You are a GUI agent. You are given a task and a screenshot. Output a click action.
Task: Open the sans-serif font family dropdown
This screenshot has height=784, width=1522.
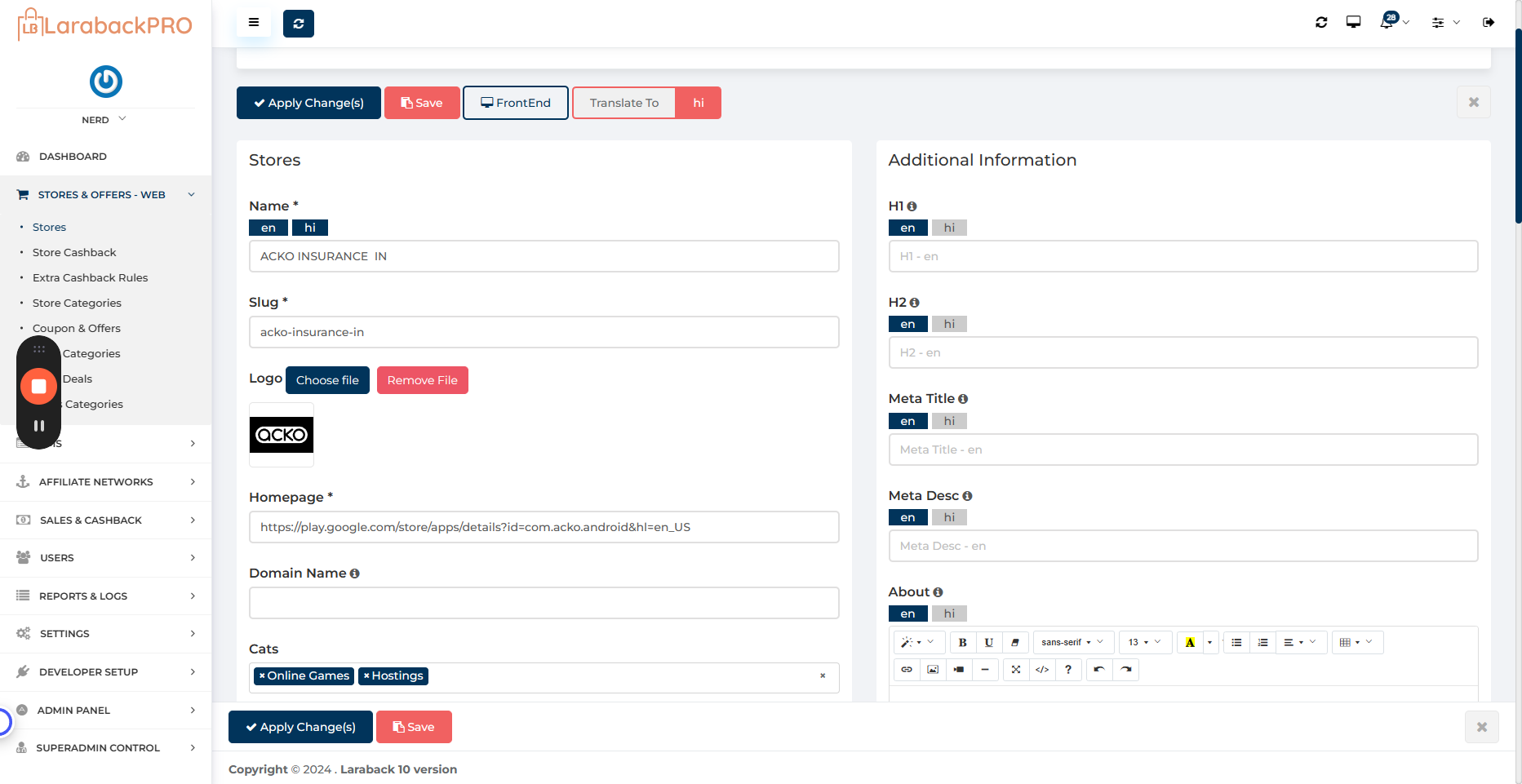(x=1072, y=643)
